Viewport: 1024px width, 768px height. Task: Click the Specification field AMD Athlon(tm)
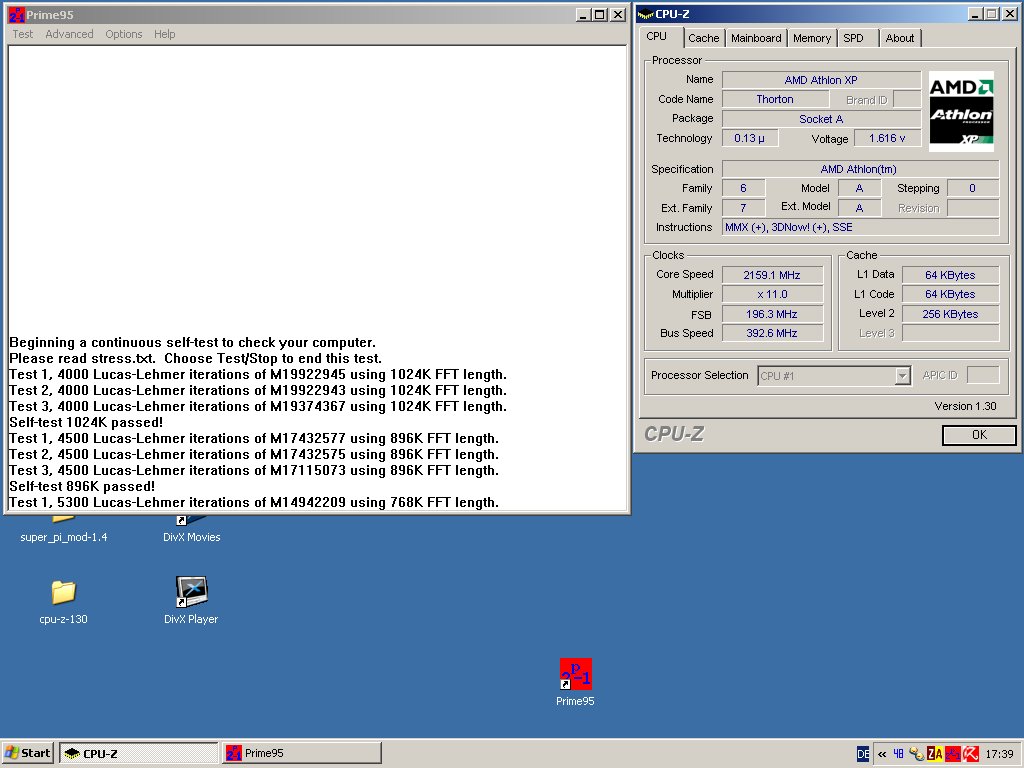click(860, 168)
